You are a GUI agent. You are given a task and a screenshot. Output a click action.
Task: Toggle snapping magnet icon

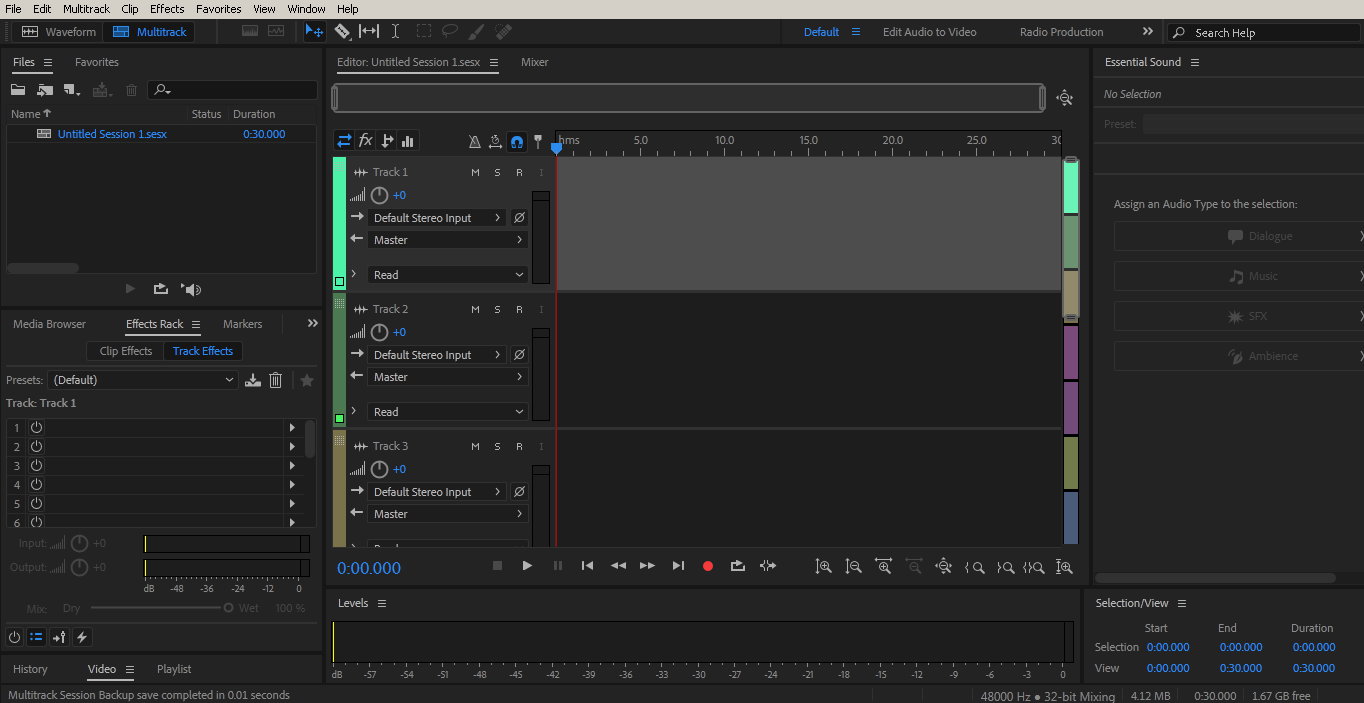(x=517, y=142)
